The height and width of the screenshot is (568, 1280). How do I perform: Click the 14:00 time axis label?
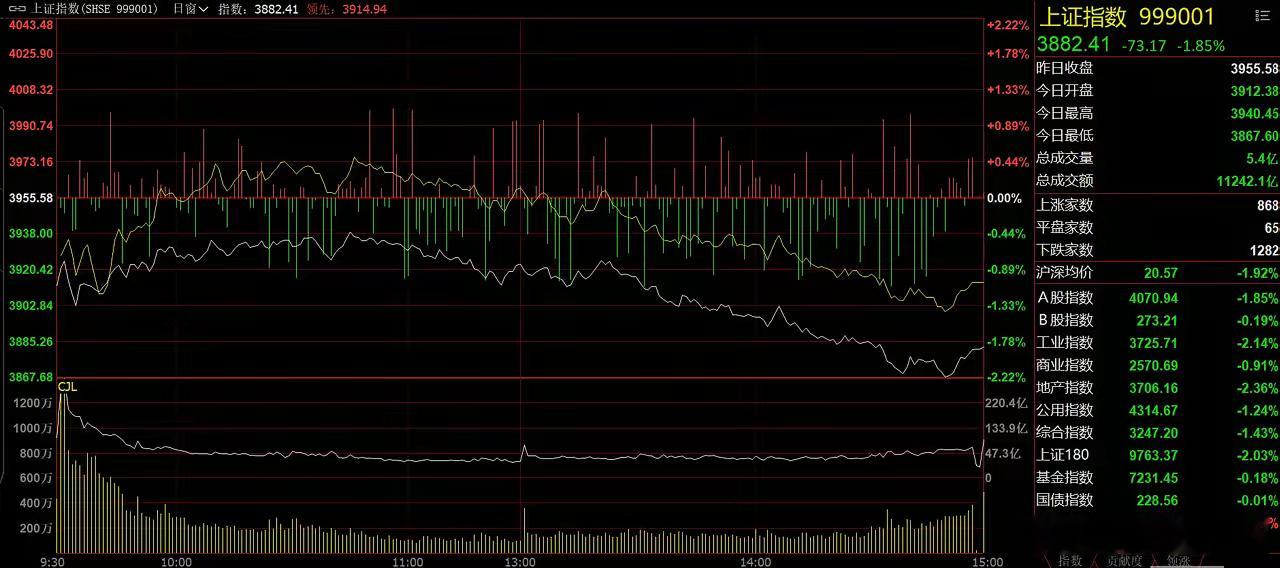click(x=754, y=561)
